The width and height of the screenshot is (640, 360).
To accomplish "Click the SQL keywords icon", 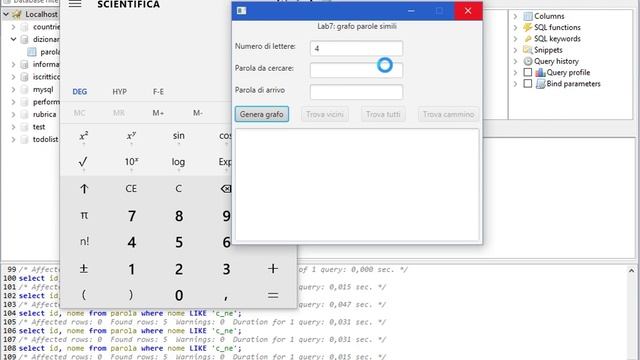I will [x=528, y=39].
